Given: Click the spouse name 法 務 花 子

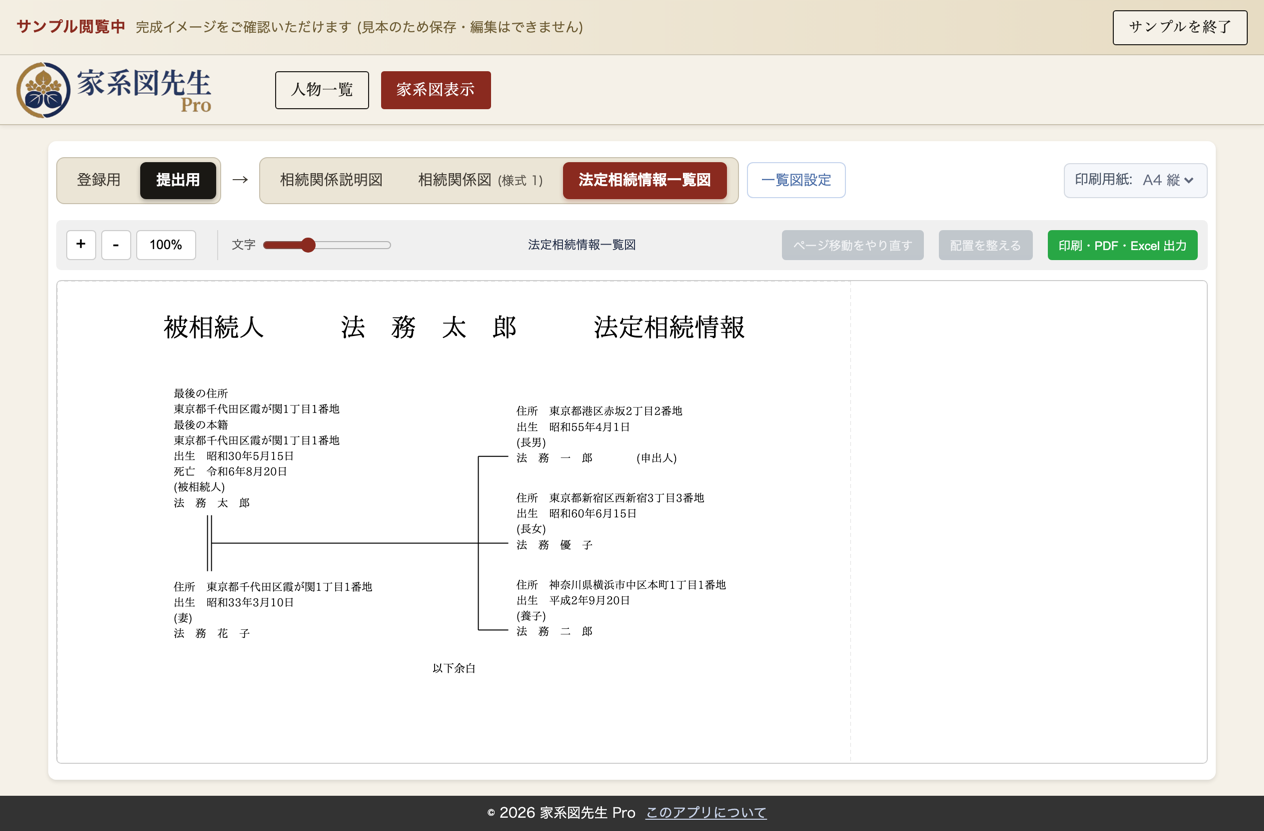Looking at the screenshot, I should (x=212, y=634).
